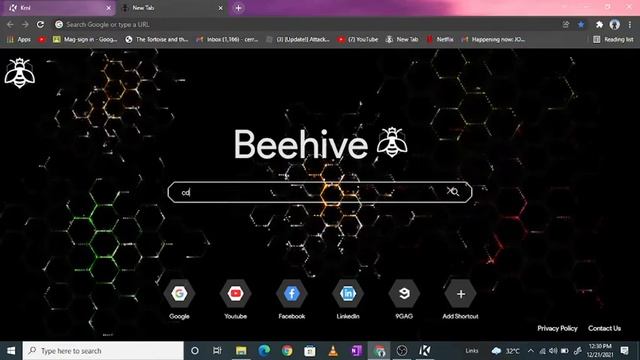
Task: Open Task View from the taskbar
Action: tap(217, 351)
